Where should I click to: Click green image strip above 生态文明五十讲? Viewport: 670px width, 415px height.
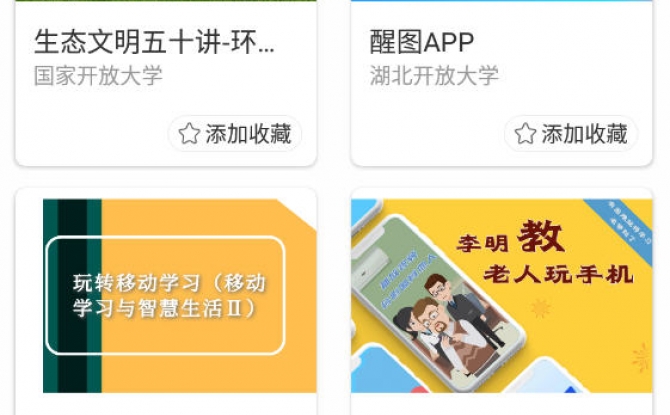166,1
